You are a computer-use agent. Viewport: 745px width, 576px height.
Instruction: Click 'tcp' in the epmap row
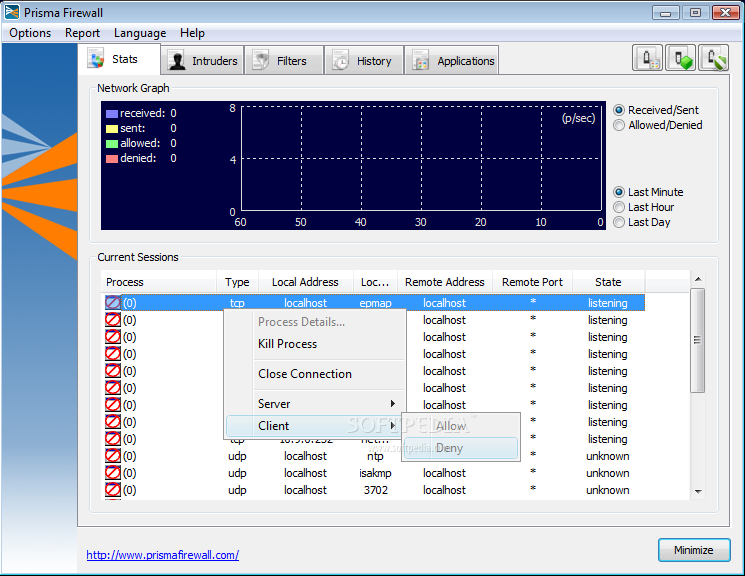(x=237, y=303)
